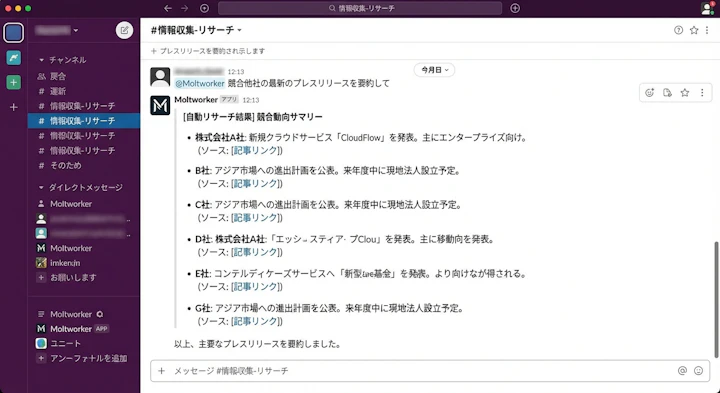The width and height of the screenshot is (720, 393).
Task: Click the text 以上、主要なプレスリリースを要約しました。
Action: [258, 344]
